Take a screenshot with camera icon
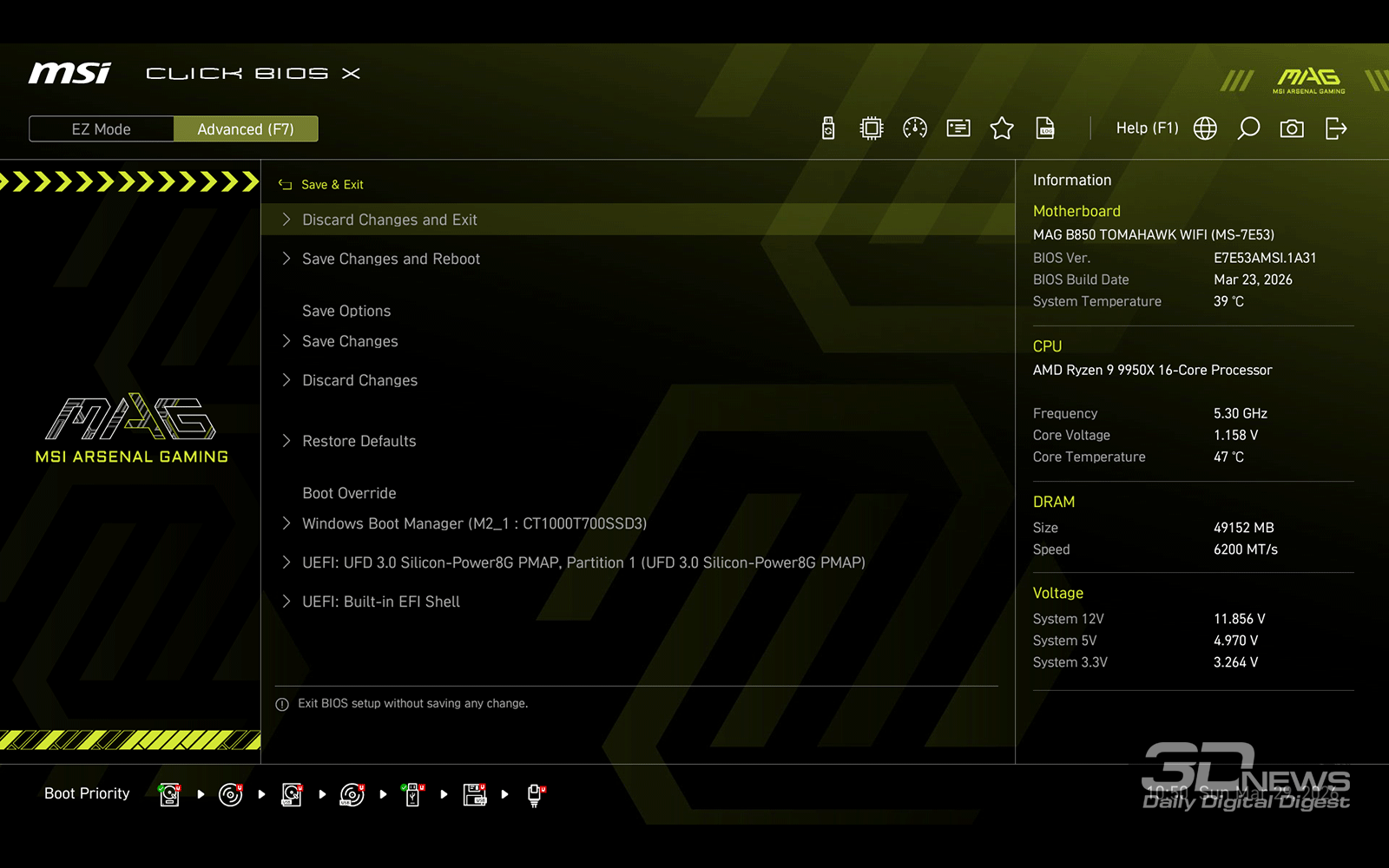Viewport: 1389px width, 868px height. pyautogui.click(x=1292, y=128)
